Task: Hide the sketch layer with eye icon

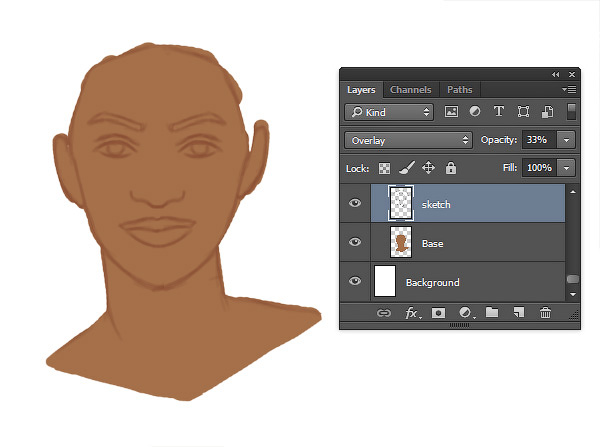Action: coord(355,203)
